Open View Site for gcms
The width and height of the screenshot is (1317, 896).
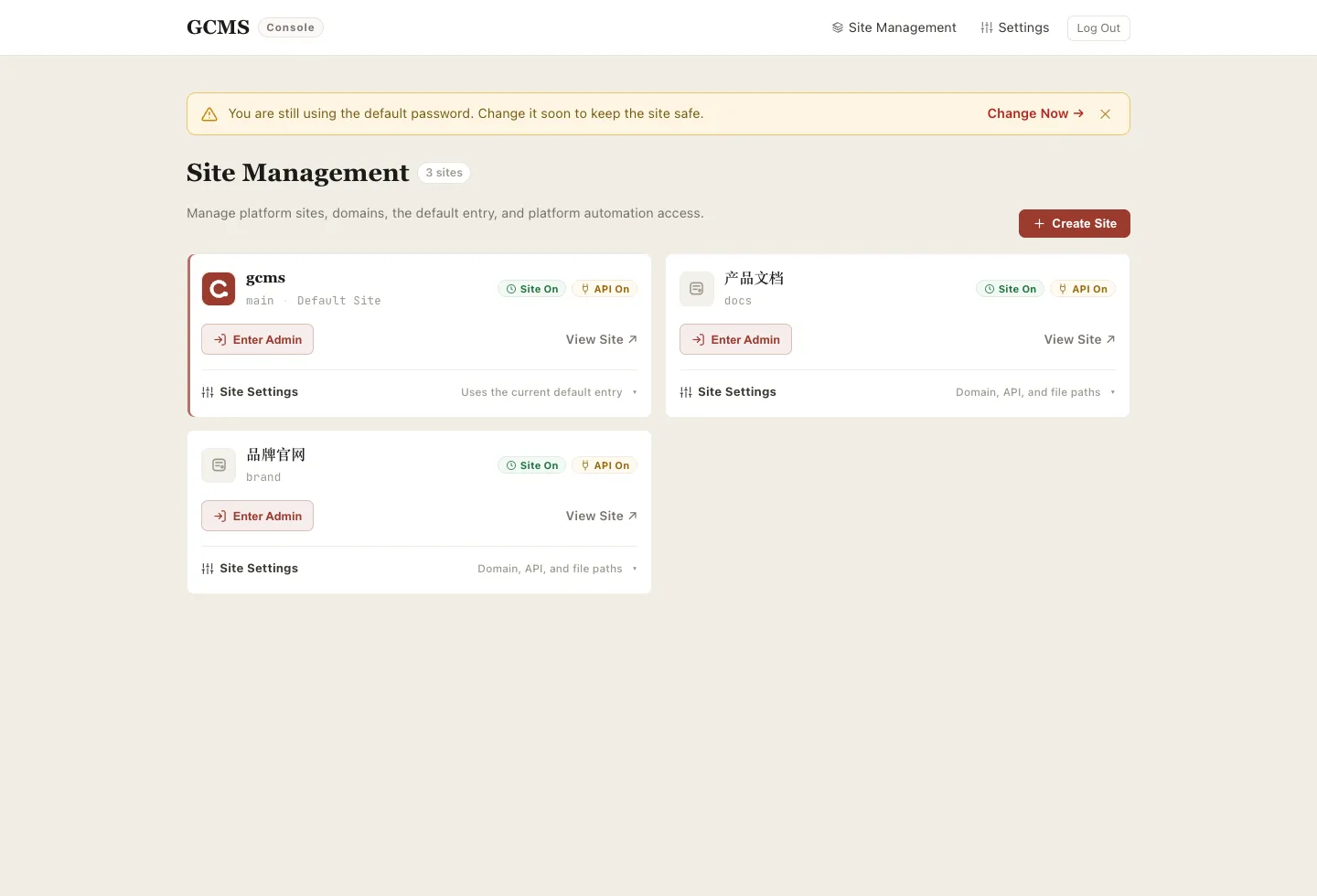pyautogui.click(x=601, y=339)
